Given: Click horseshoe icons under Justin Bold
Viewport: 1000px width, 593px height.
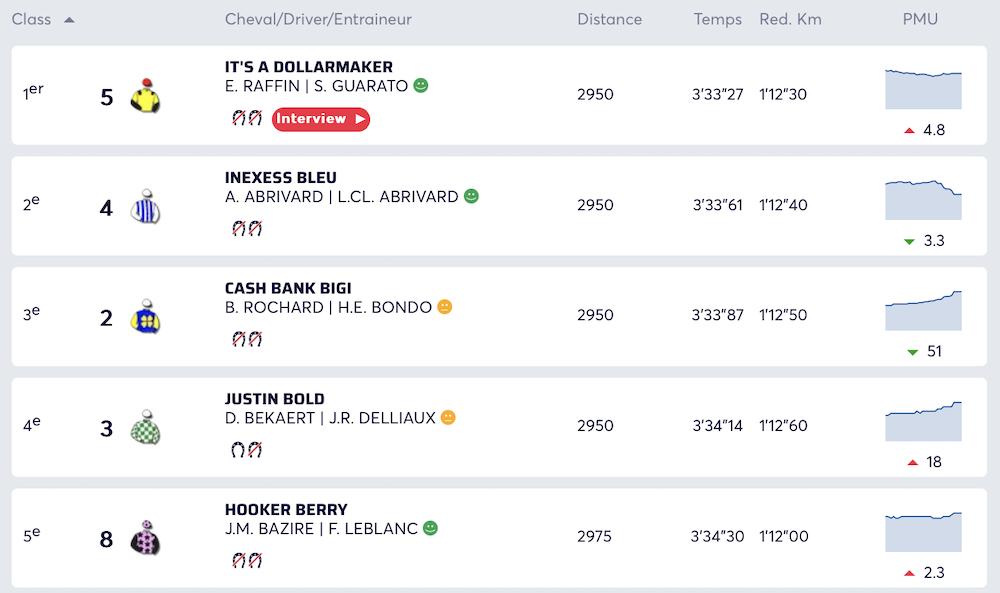Looking at the screenshot, I should 246,450.
